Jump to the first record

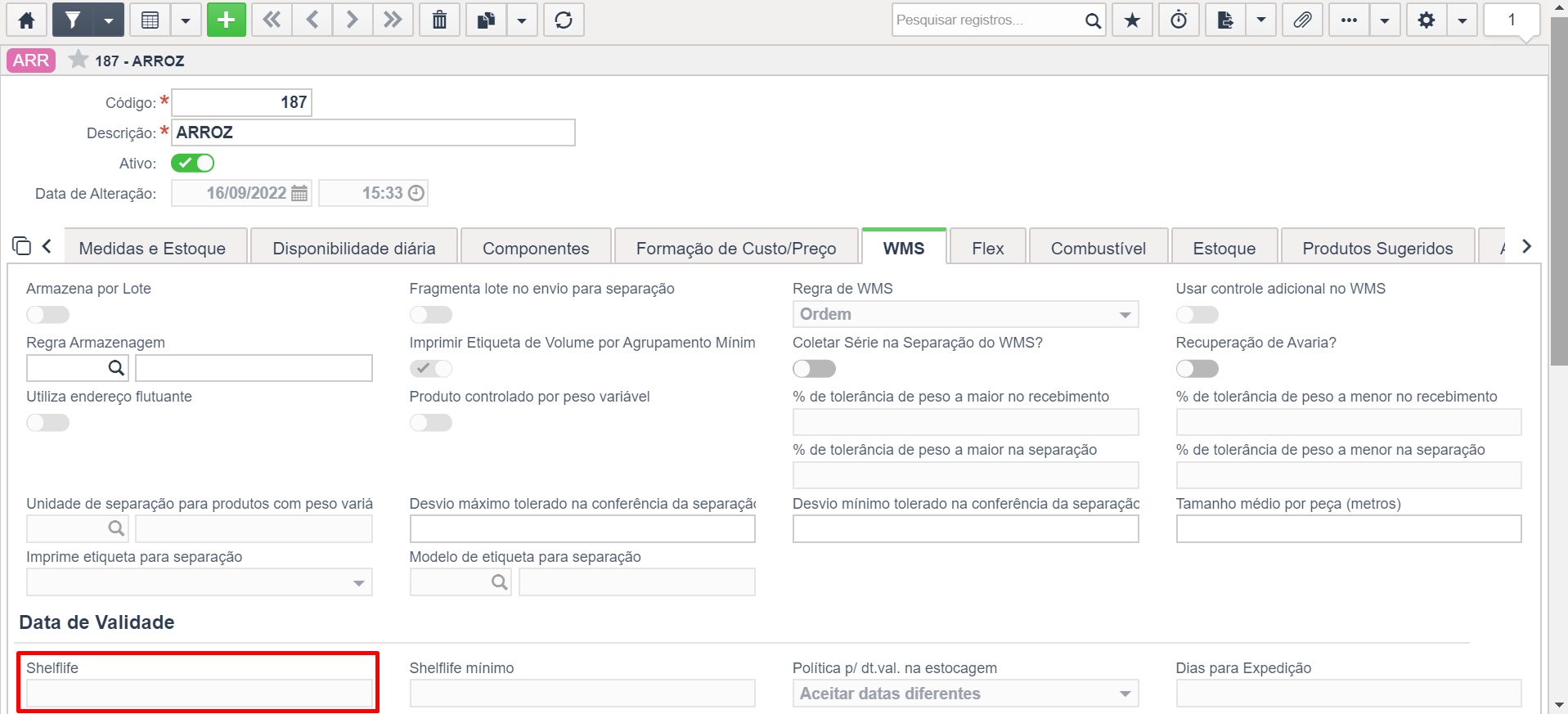point(272,20)
